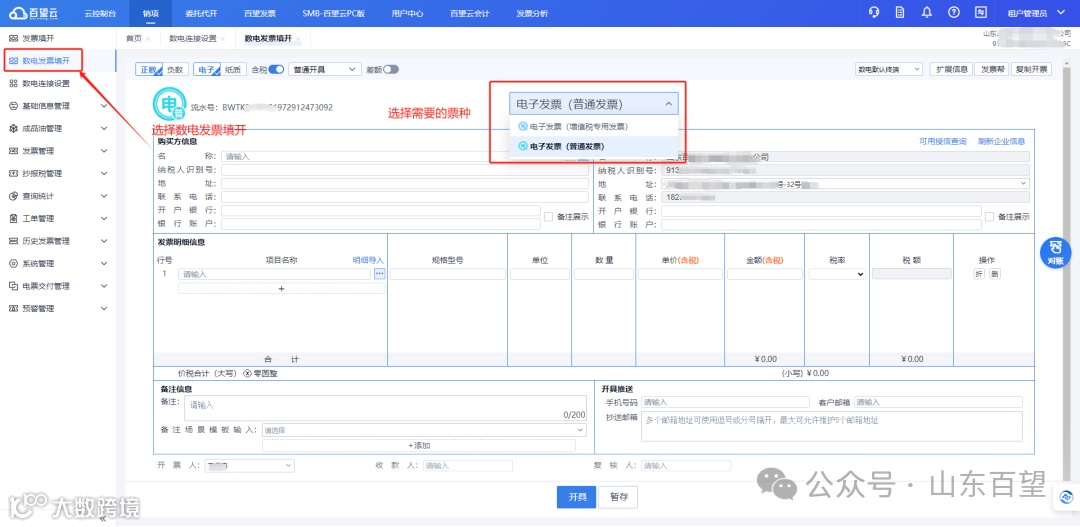This screenshot has width=1080, height=527.
Task: Click the 手机号码 input field
Action: click(725, 402)
